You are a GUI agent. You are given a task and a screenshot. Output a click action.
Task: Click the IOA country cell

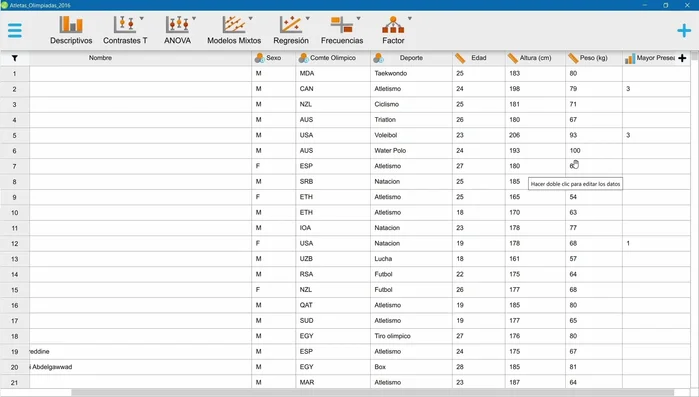click(333, 228)
